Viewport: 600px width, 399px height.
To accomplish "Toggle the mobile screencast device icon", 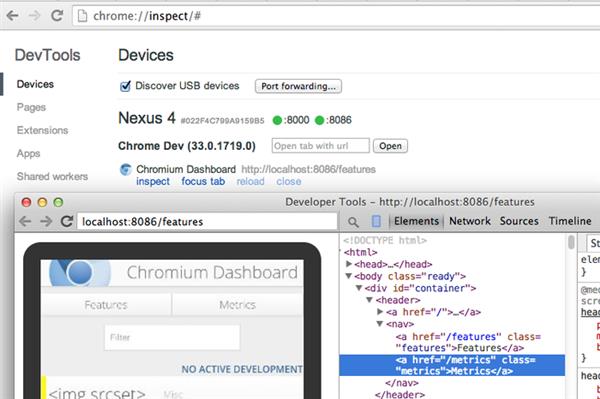I will 376,221.
